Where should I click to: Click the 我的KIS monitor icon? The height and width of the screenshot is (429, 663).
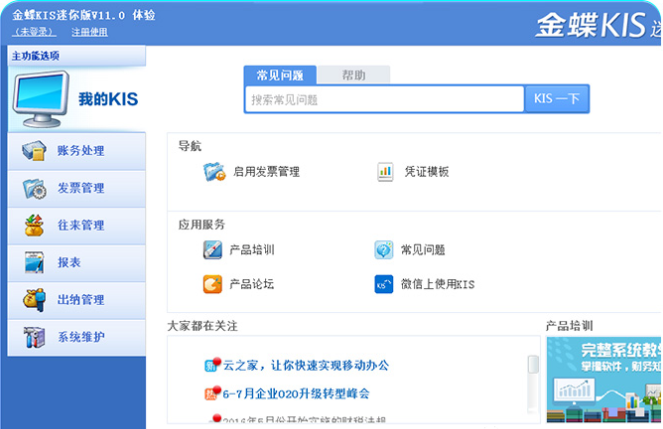pos(41,99)
